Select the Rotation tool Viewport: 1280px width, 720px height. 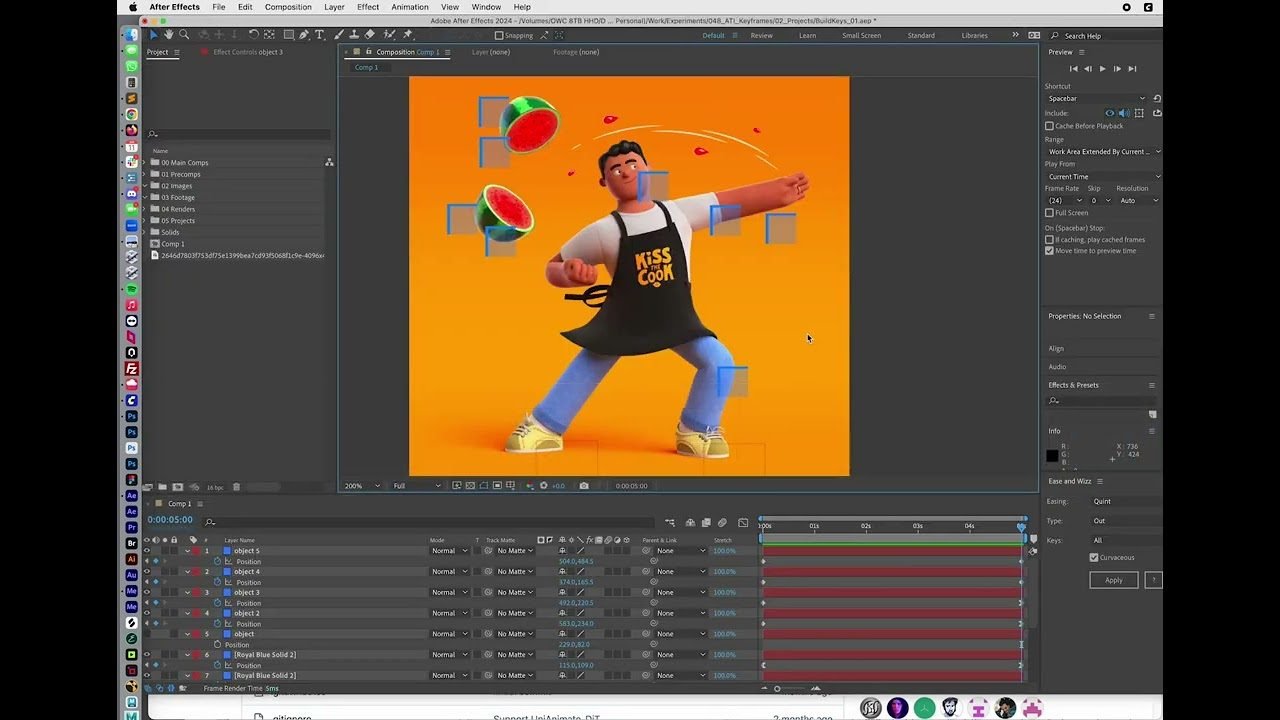[x=253, y=35]
